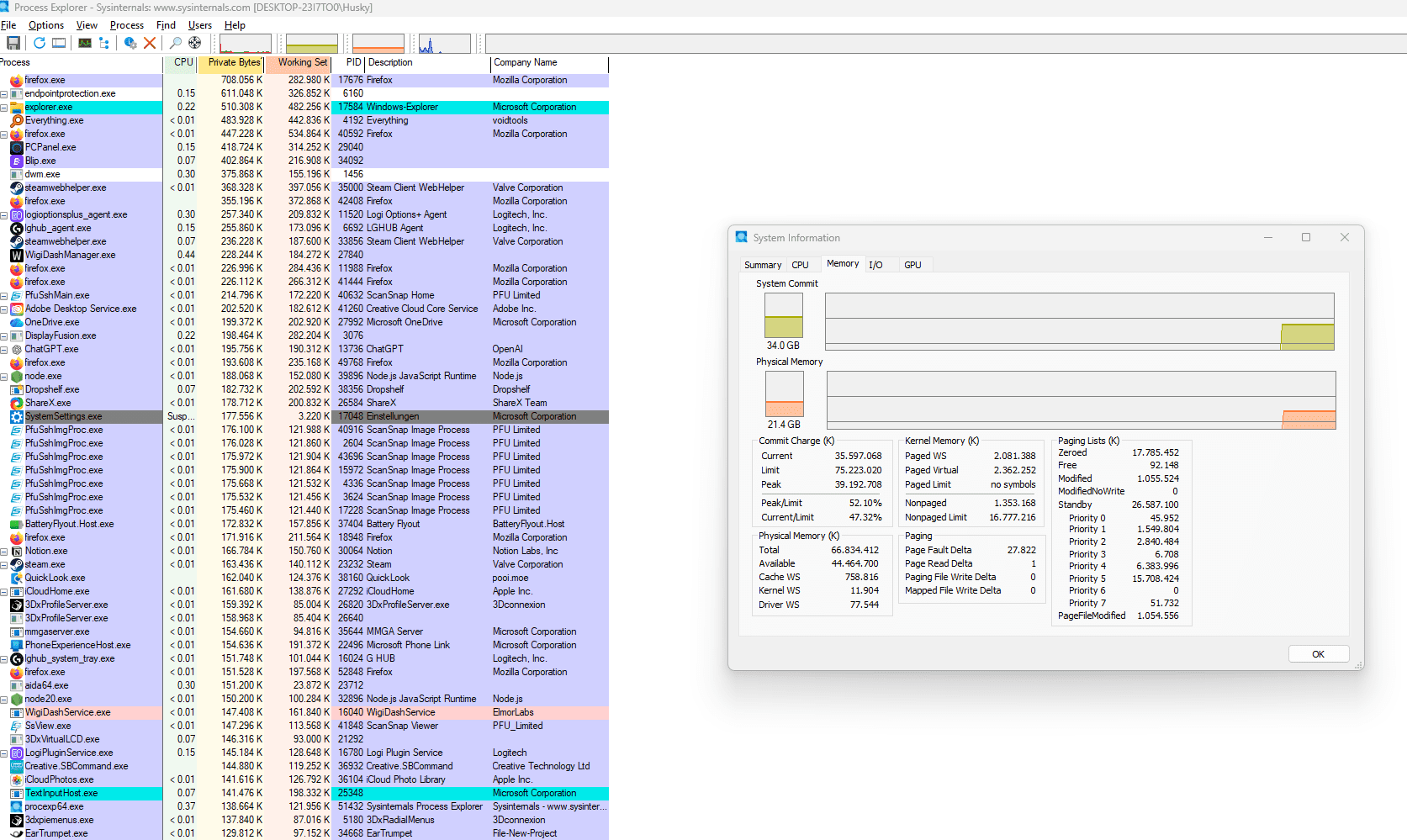Click the red X Kill Process icon
Viewport: 1407px width, 840px height.
(150, 43)
